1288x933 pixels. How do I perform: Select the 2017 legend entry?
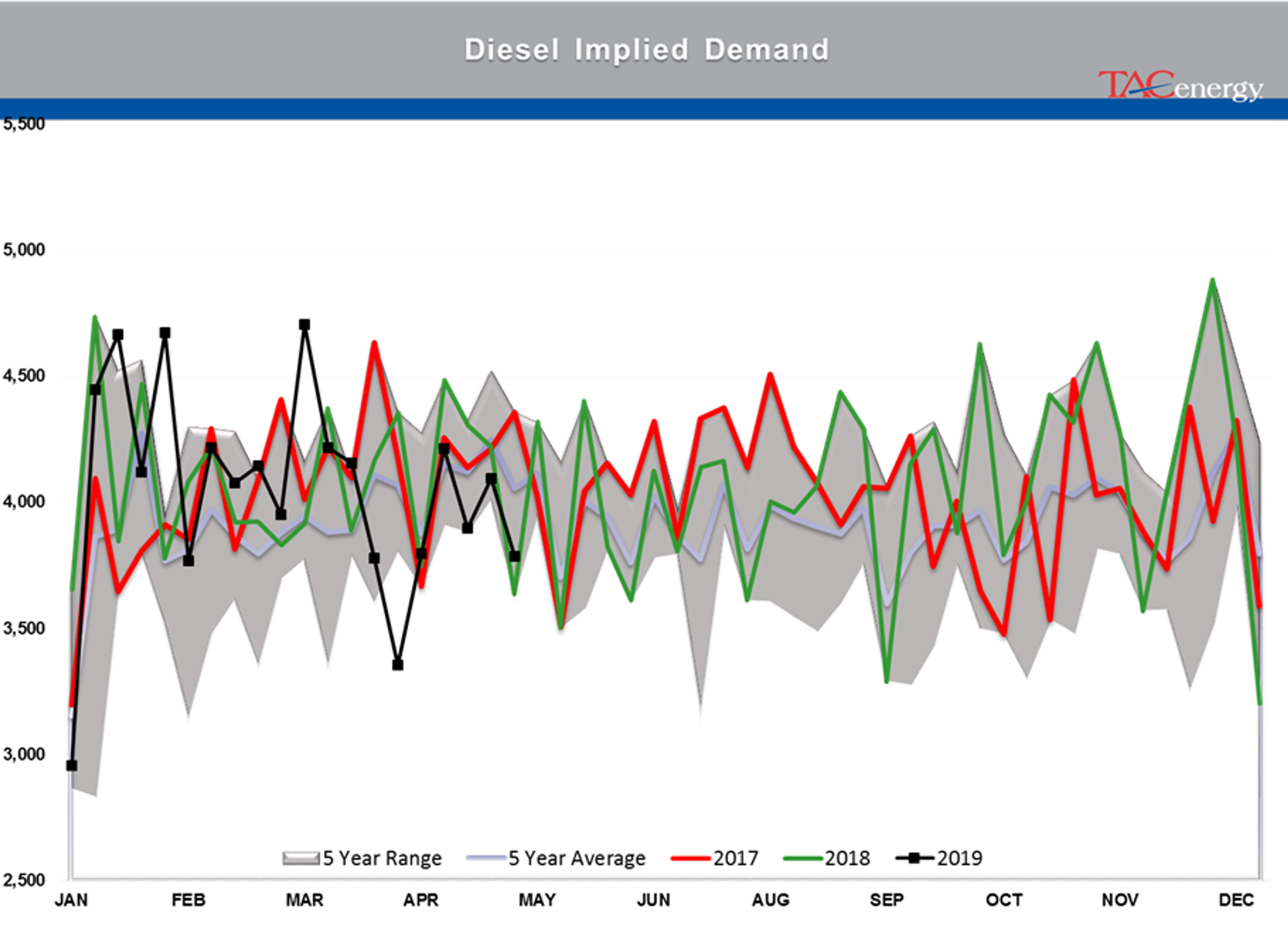point(714,858)
